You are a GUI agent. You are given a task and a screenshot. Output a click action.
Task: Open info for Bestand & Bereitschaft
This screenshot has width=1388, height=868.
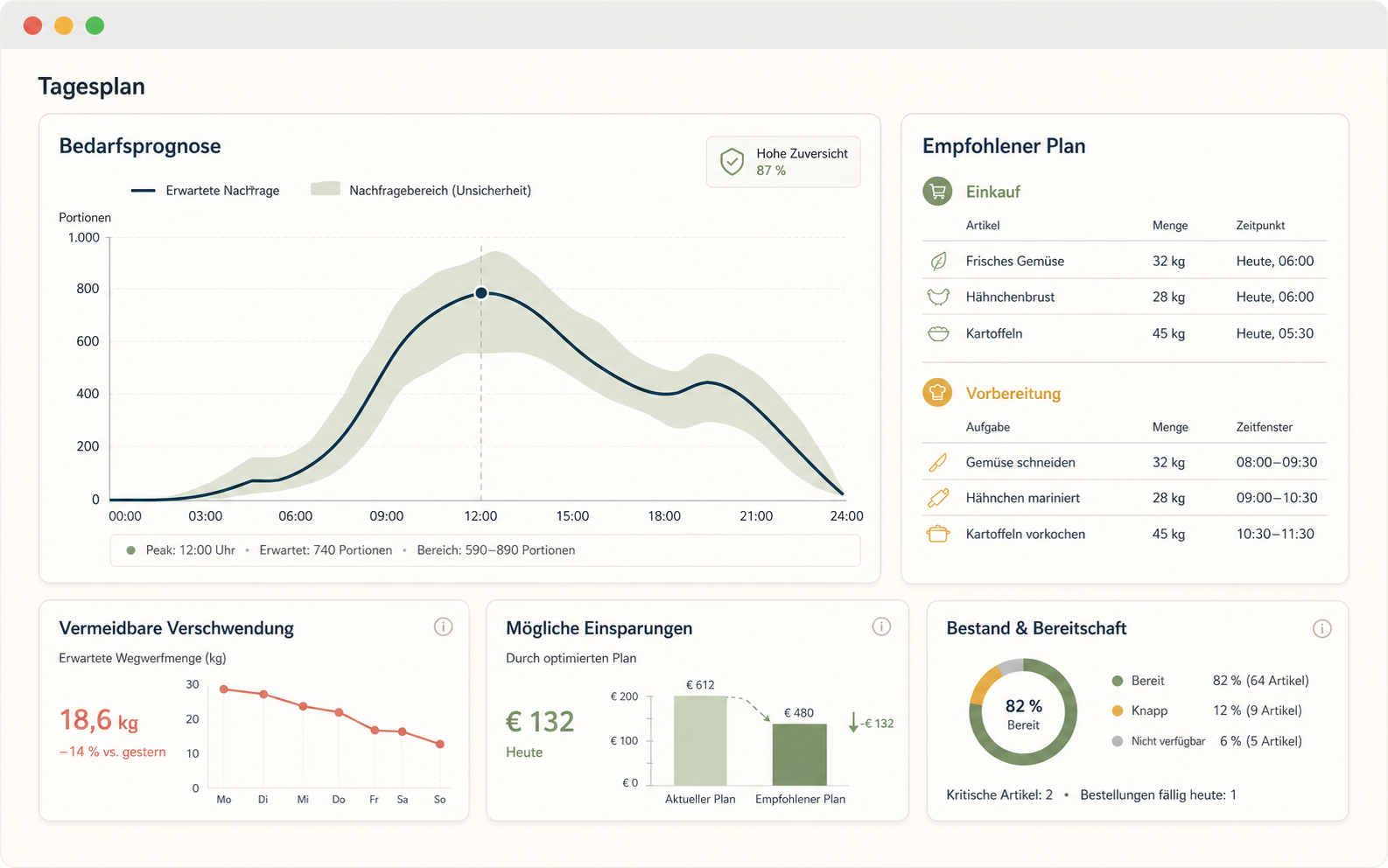[1322, 628]
